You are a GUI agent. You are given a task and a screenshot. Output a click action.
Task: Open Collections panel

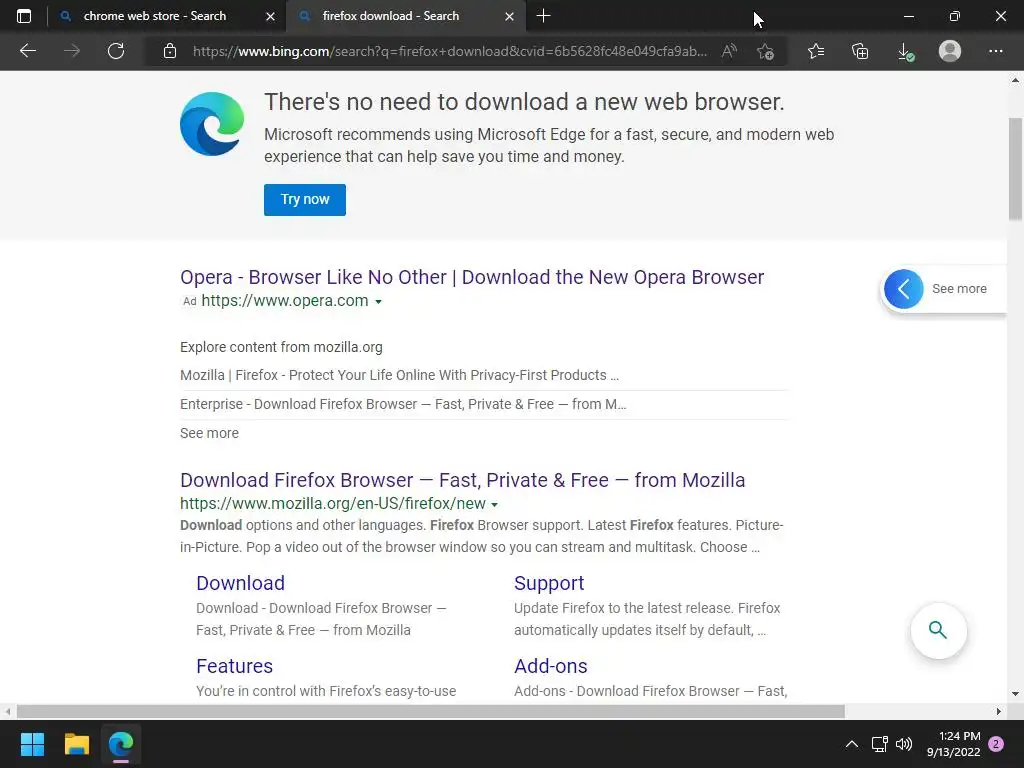861,51
